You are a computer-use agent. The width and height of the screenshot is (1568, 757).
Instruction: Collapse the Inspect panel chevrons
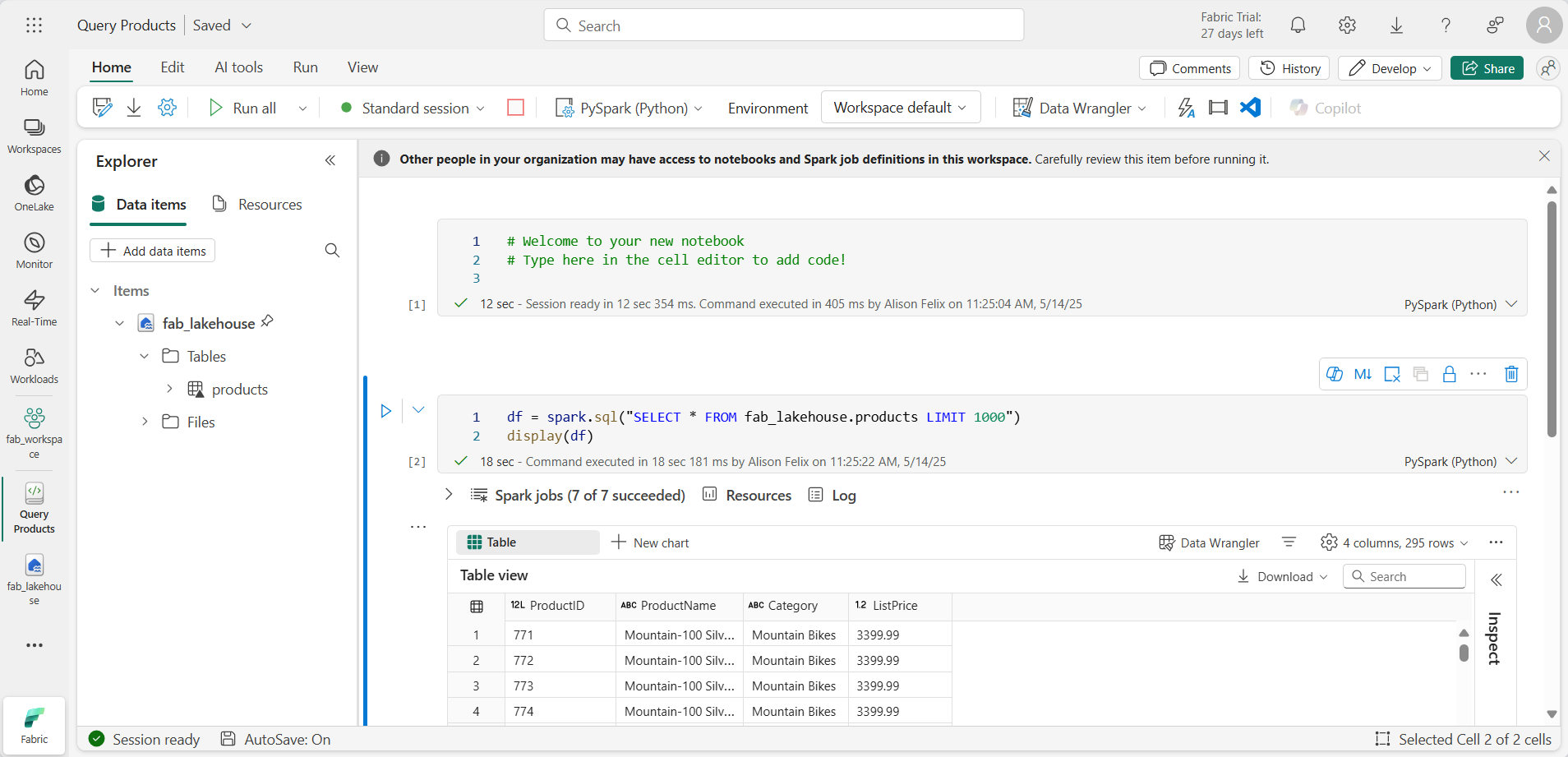(x=1497, y=579)
